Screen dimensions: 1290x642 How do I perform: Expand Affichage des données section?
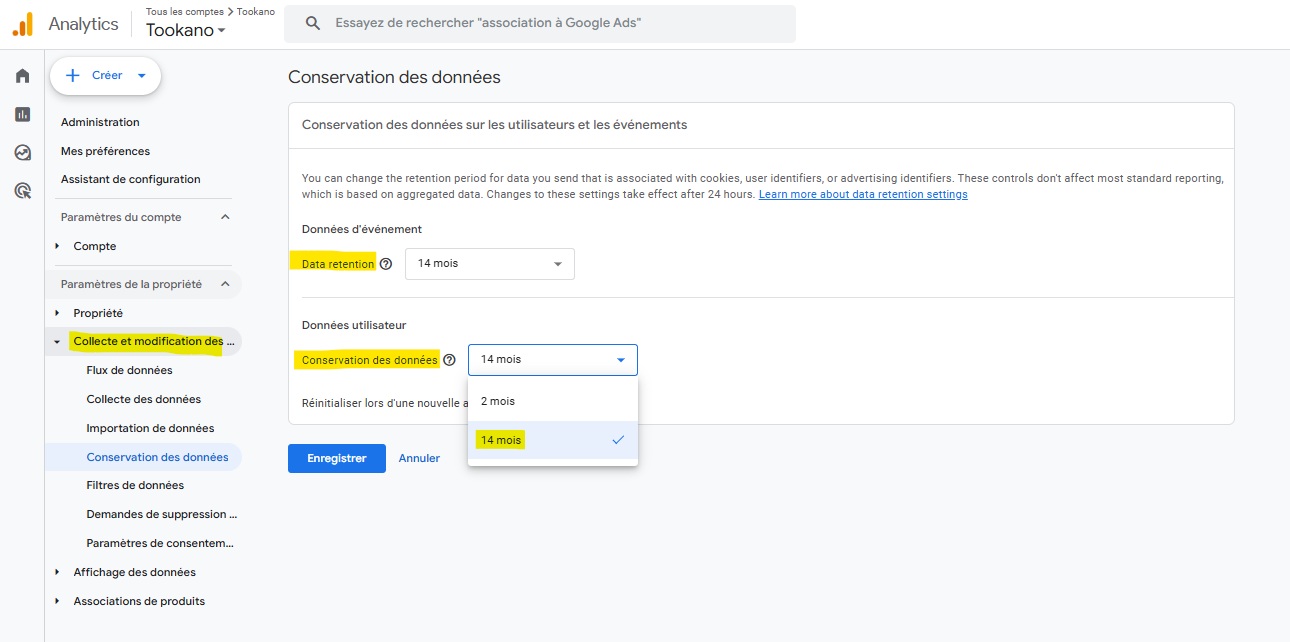click(57, 572)
